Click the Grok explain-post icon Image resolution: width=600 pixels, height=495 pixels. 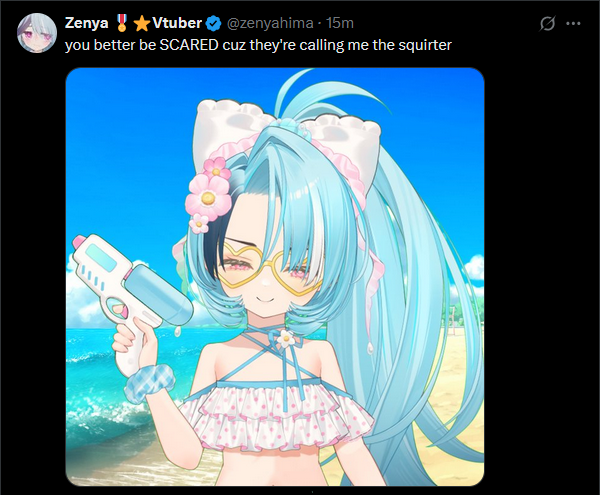[x=547, y=24]
